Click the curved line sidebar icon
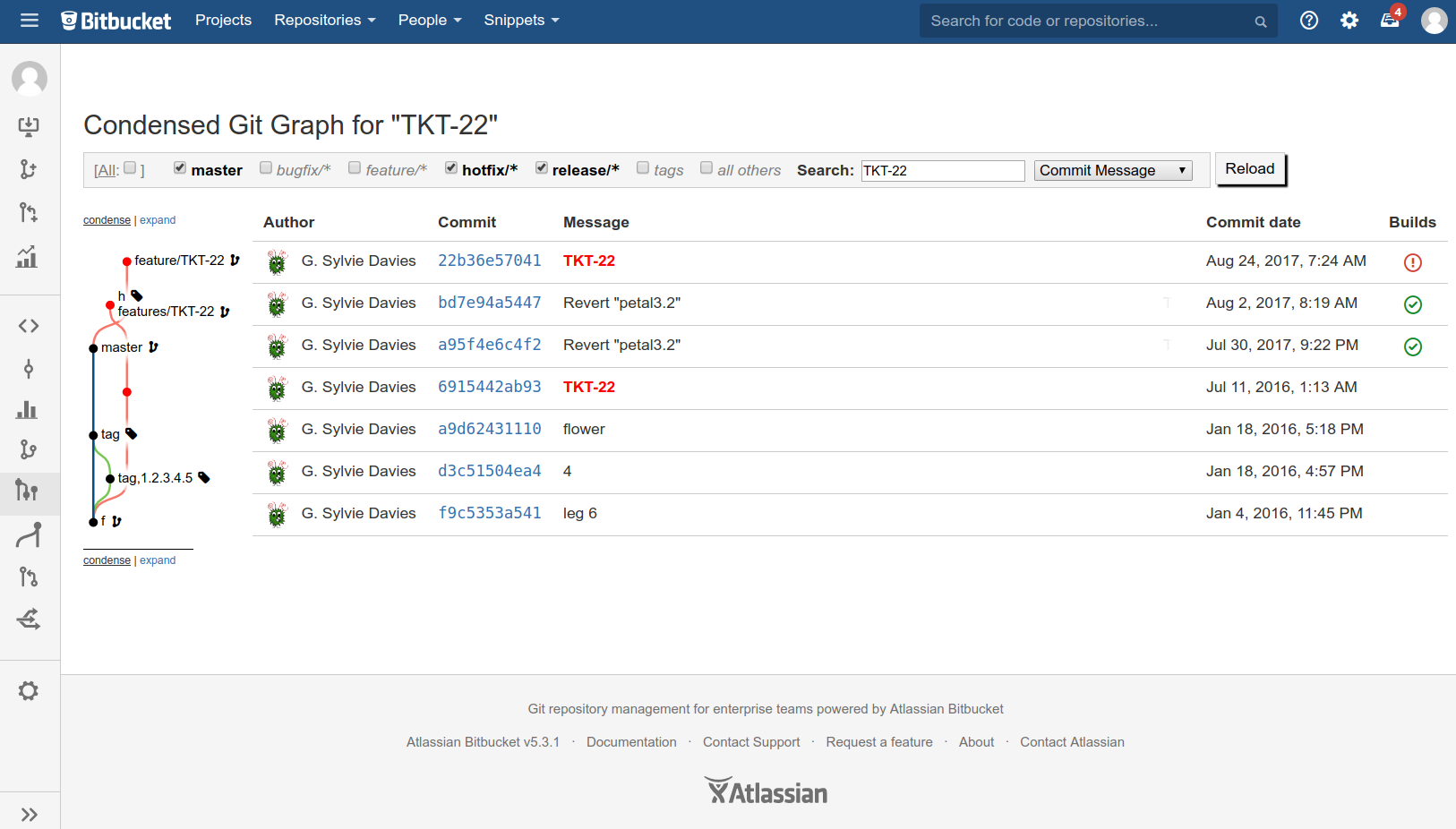Viewport: 1456px width, 829px height. pyautogui.click(x=29, y=534)
